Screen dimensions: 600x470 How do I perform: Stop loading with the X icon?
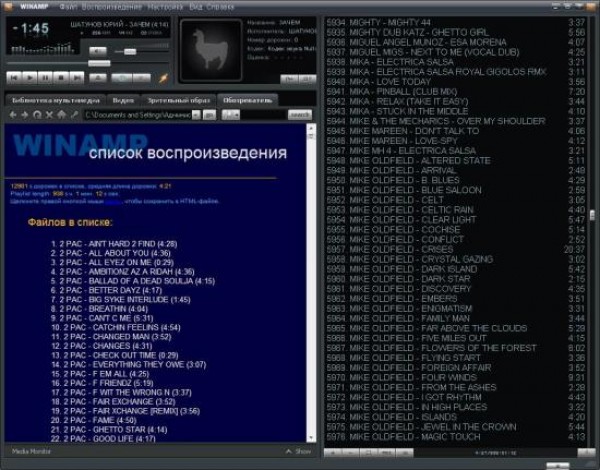49,114
